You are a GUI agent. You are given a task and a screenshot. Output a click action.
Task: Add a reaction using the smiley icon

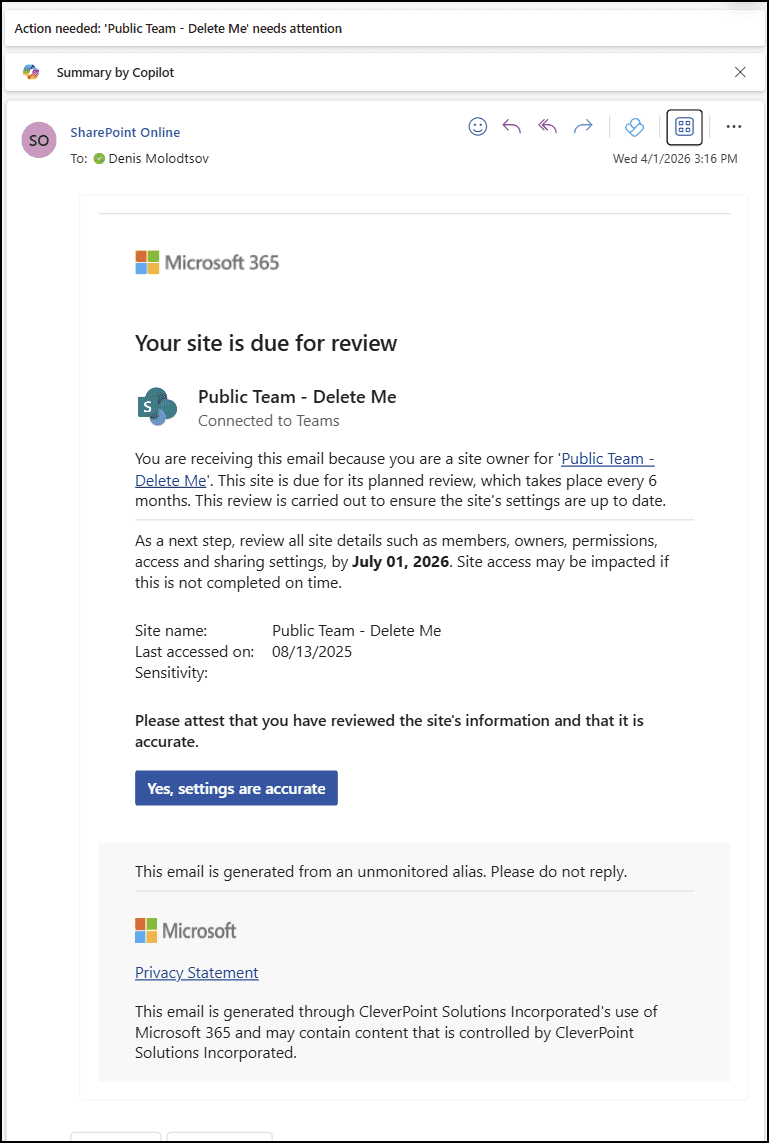coord(477,126)
